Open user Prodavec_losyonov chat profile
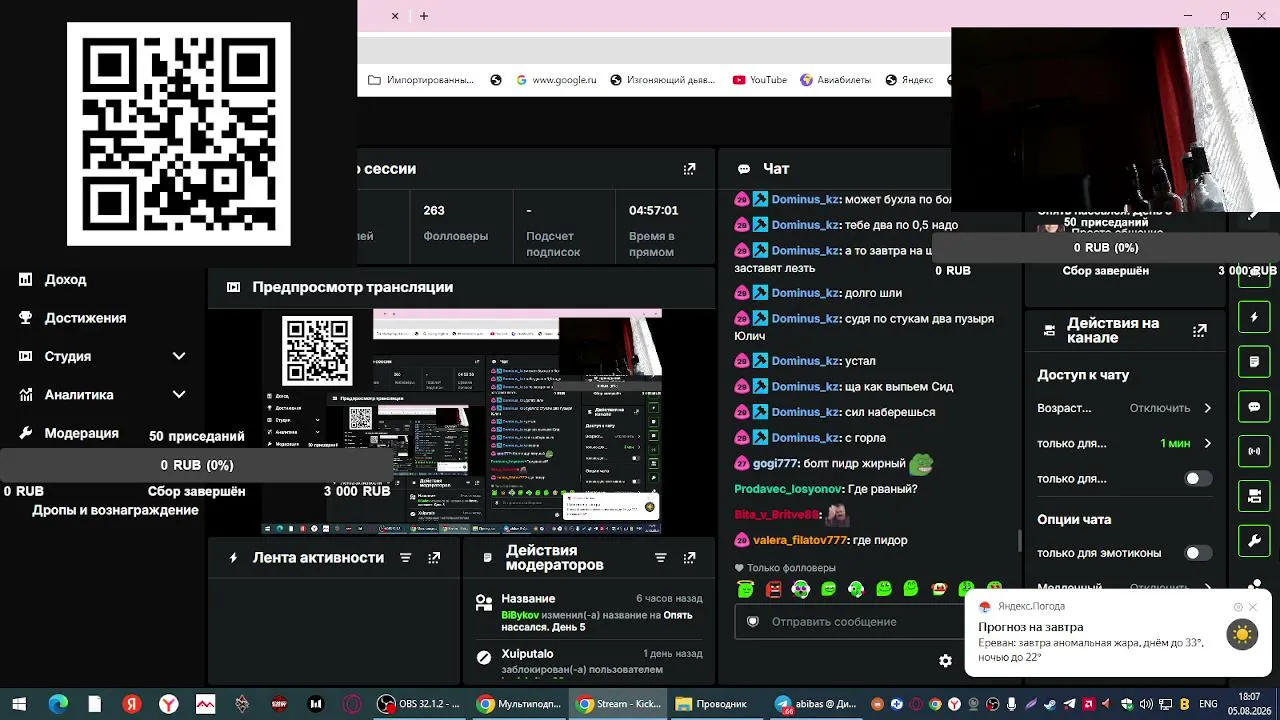 click(x=788, y=489)
